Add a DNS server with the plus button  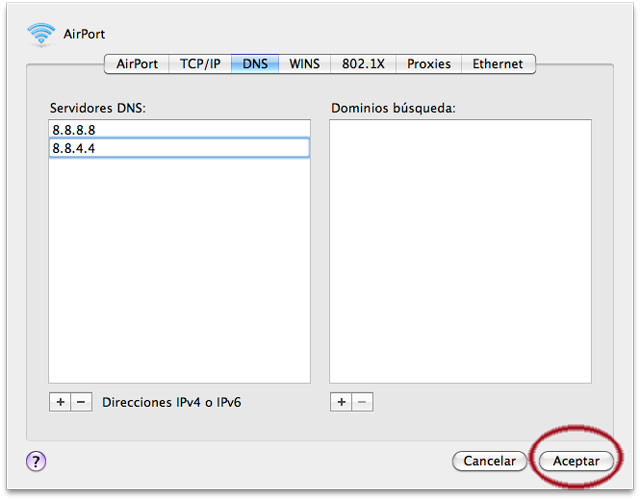tap(60, 402)
